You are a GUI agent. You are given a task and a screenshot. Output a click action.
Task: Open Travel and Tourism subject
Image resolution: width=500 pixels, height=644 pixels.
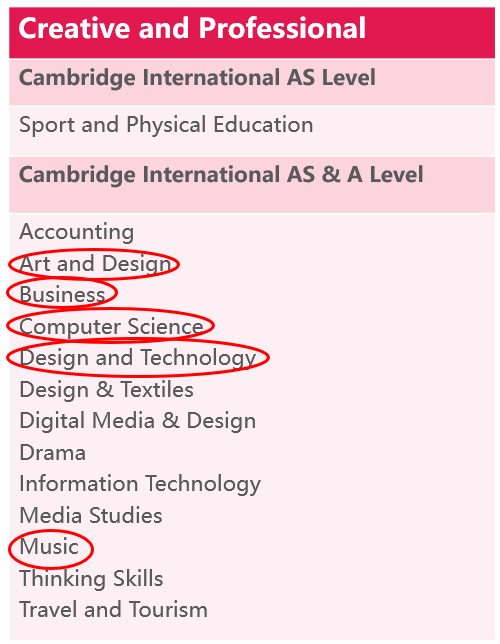point(113,610)
